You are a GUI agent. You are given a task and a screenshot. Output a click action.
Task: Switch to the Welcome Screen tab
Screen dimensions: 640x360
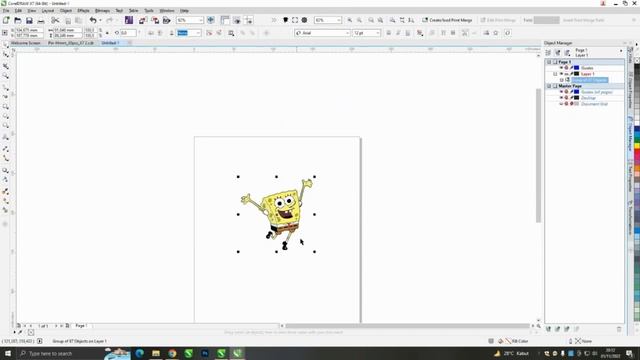point(25,43)
